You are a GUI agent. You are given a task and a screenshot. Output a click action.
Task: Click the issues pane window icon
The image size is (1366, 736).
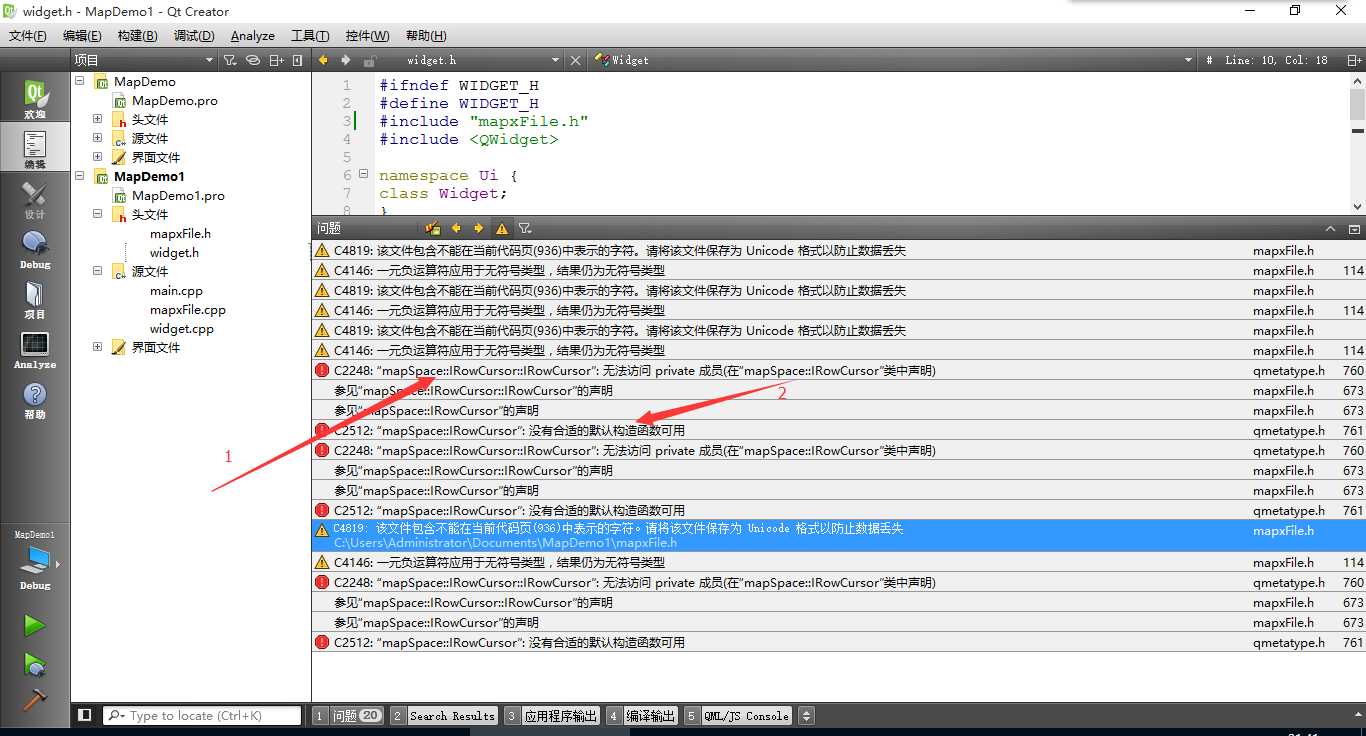[x=1354, y=228]
